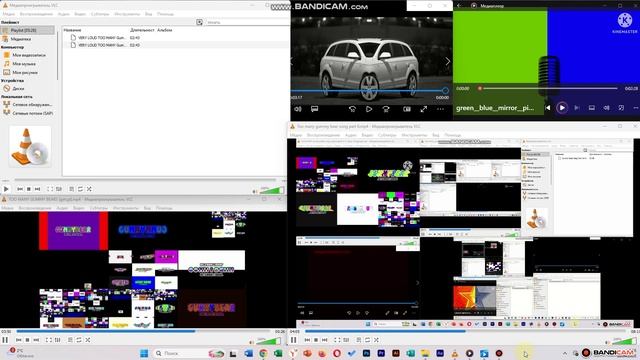Image resolution: width=640 pixels, height=360 pixels.
Task: Open Мои рисунки in the VLC sidebar
Action: coord(25,72)
